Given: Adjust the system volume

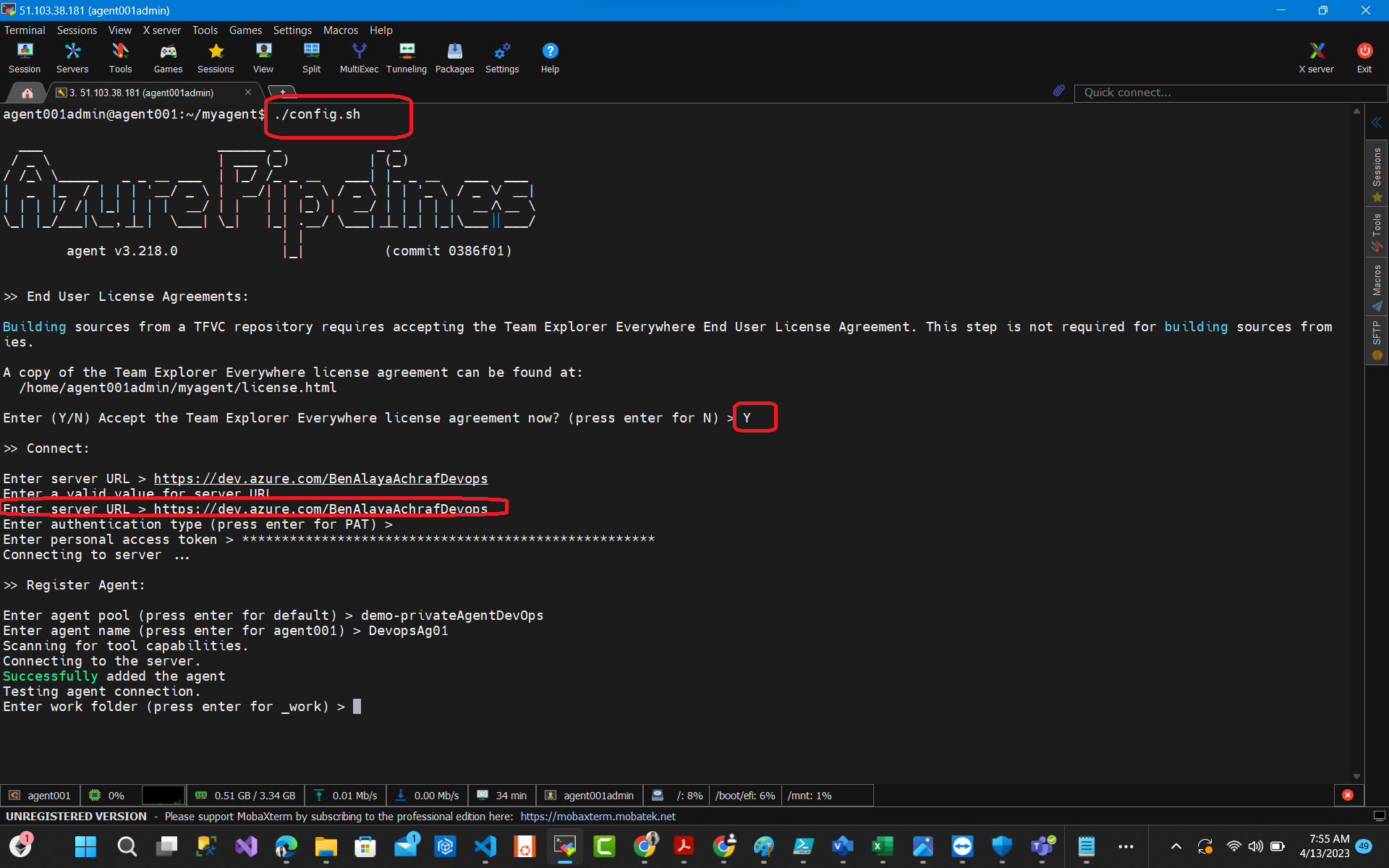Looking at the screenshot, I should pyautogui.click(x=1255, y=846).
